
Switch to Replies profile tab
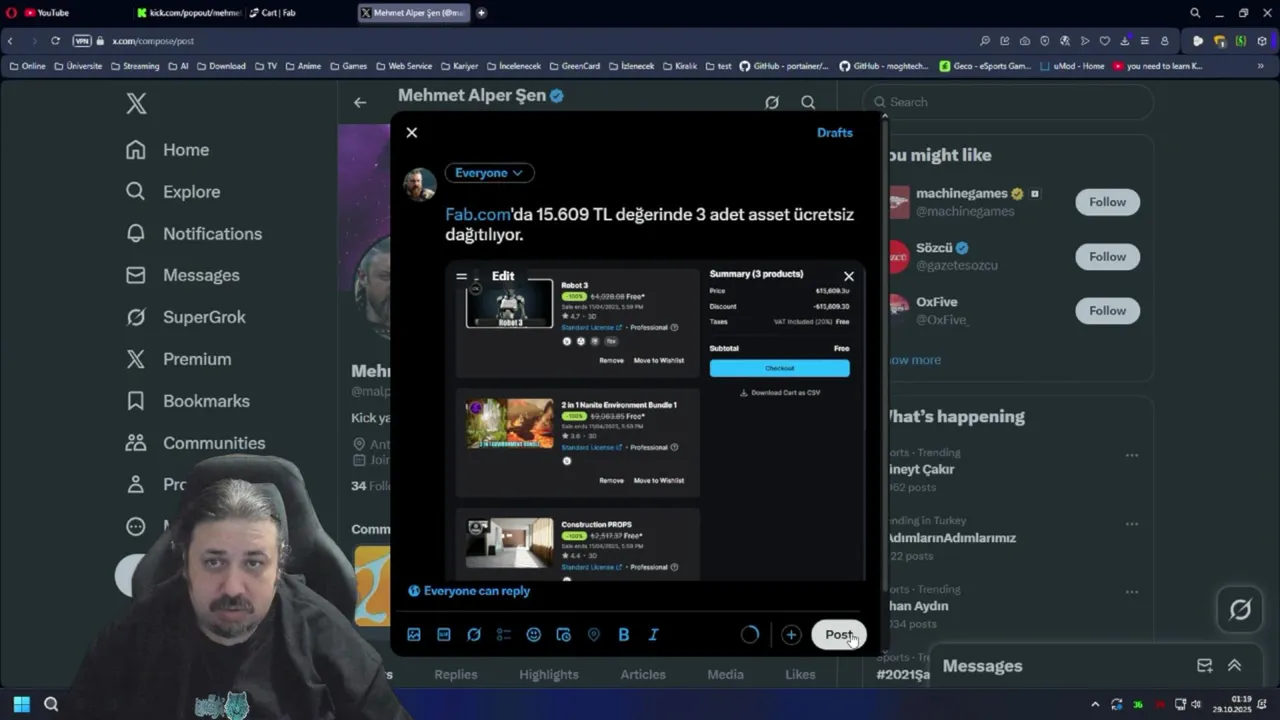(456, 675)
